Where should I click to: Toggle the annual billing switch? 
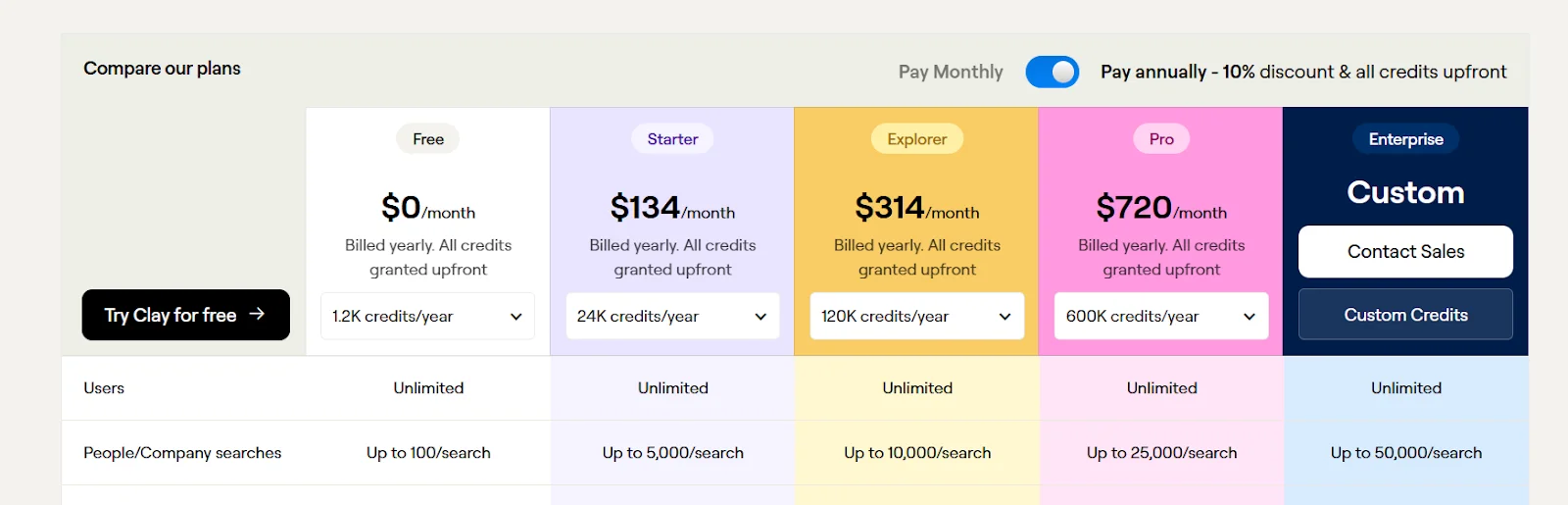click(1052, 72)
